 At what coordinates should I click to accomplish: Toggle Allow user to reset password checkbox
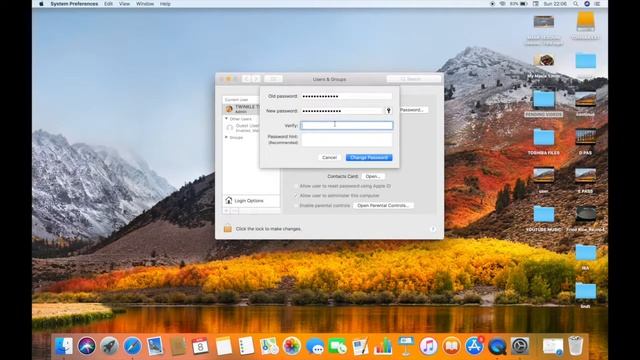coord(296,186)
